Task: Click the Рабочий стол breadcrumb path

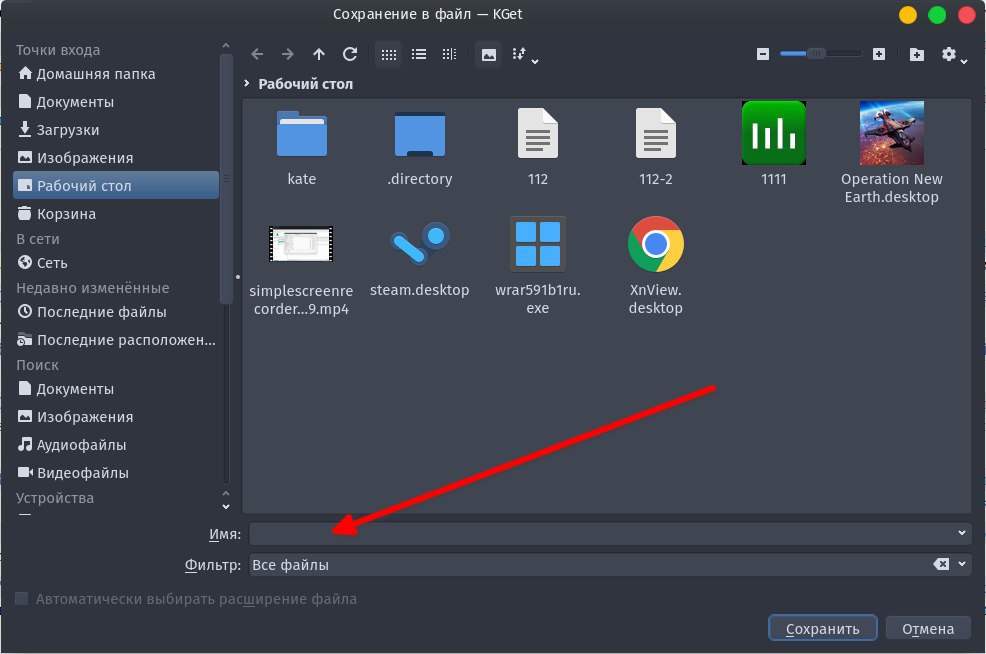Action: 306,84
